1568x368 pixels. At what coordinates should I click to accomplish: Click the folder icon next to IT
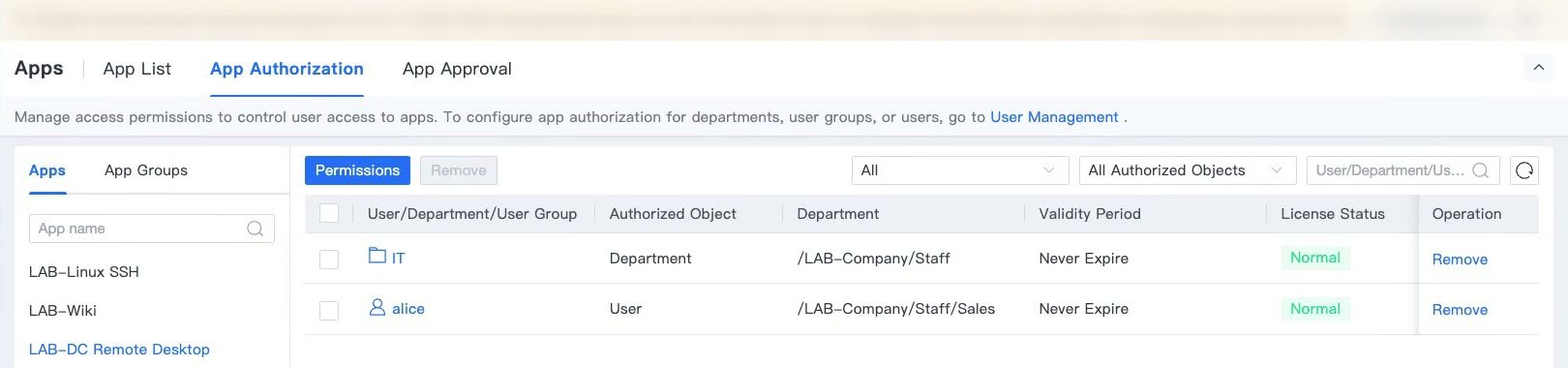pos(377,256)
